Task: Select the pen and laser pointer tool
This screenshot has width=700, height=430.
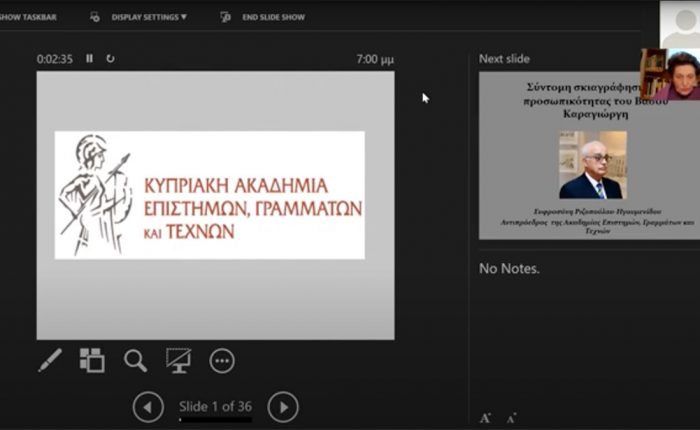Action: click(50, 360)
